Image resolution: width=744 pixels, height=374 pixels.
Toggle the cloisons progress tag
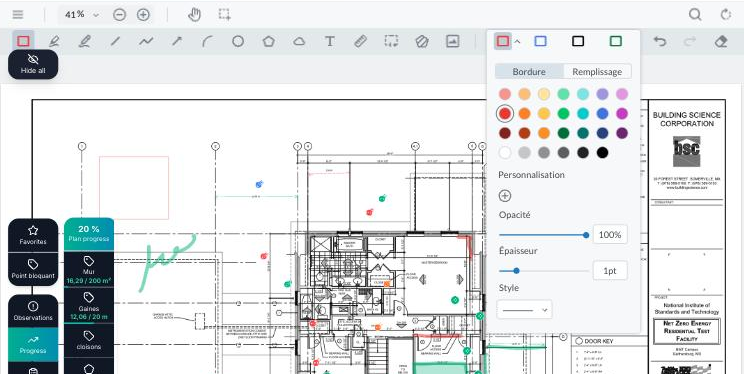point(89,341)
